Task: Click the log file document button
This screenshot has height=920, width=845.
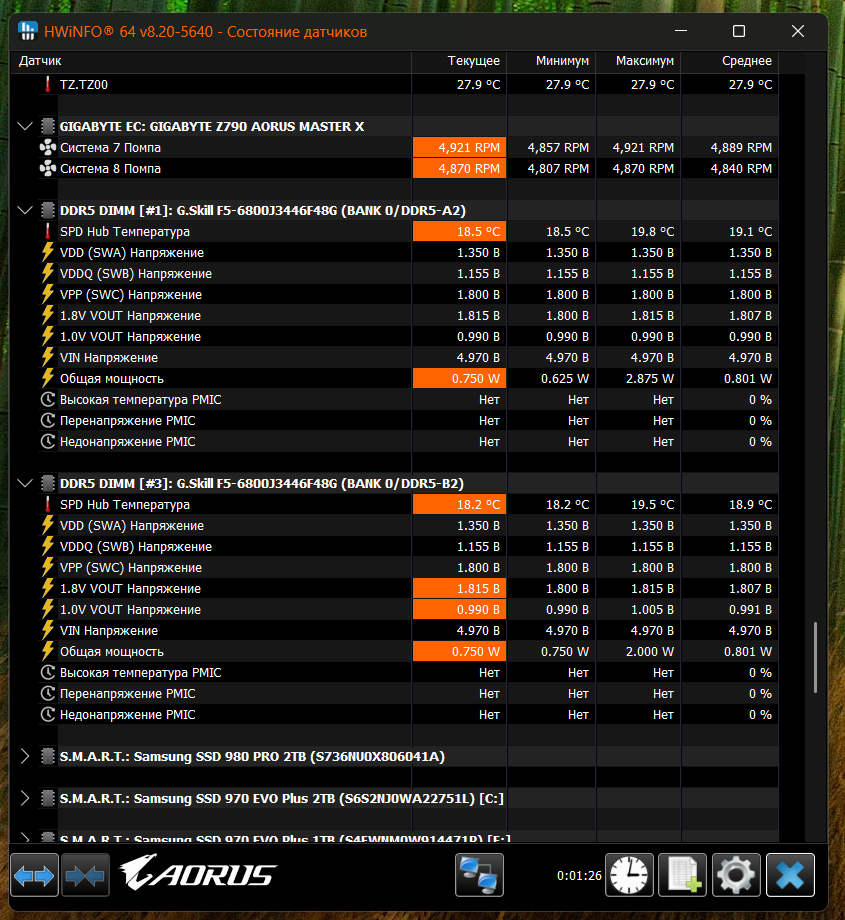Action: click(x=683, y=875)
